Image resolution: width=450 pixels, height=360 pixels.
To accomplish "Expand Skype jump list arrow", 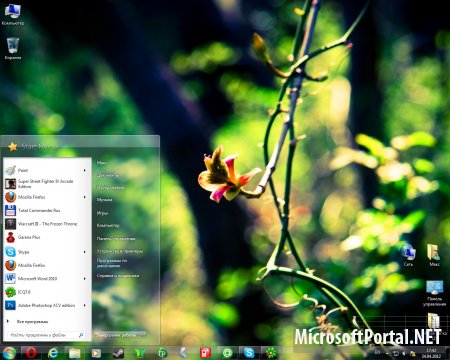I will coord(85,252).
